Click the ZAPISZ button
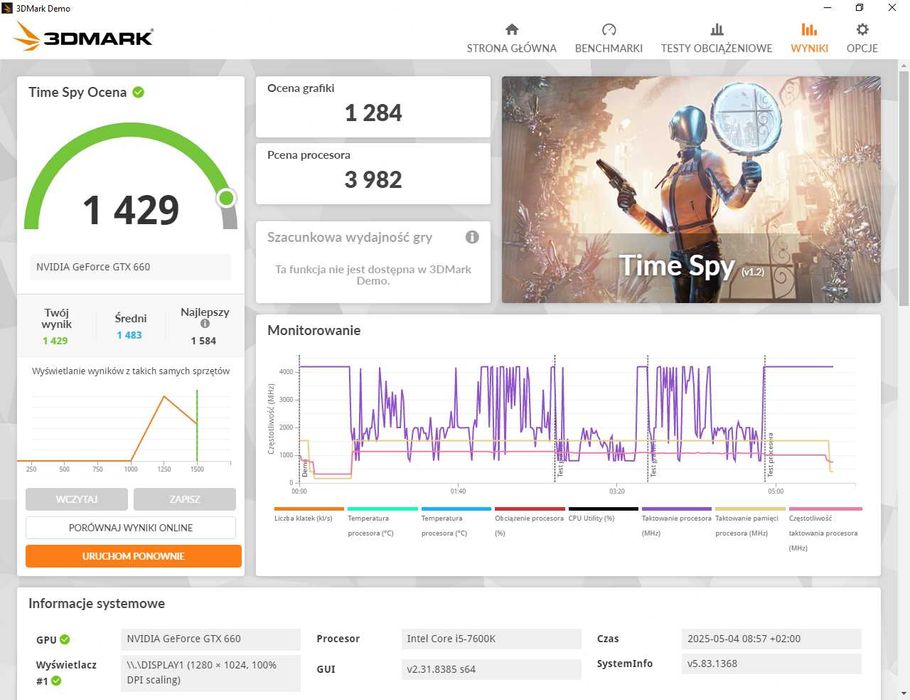Viewport: 910px width, 700px height. (185, 499)
